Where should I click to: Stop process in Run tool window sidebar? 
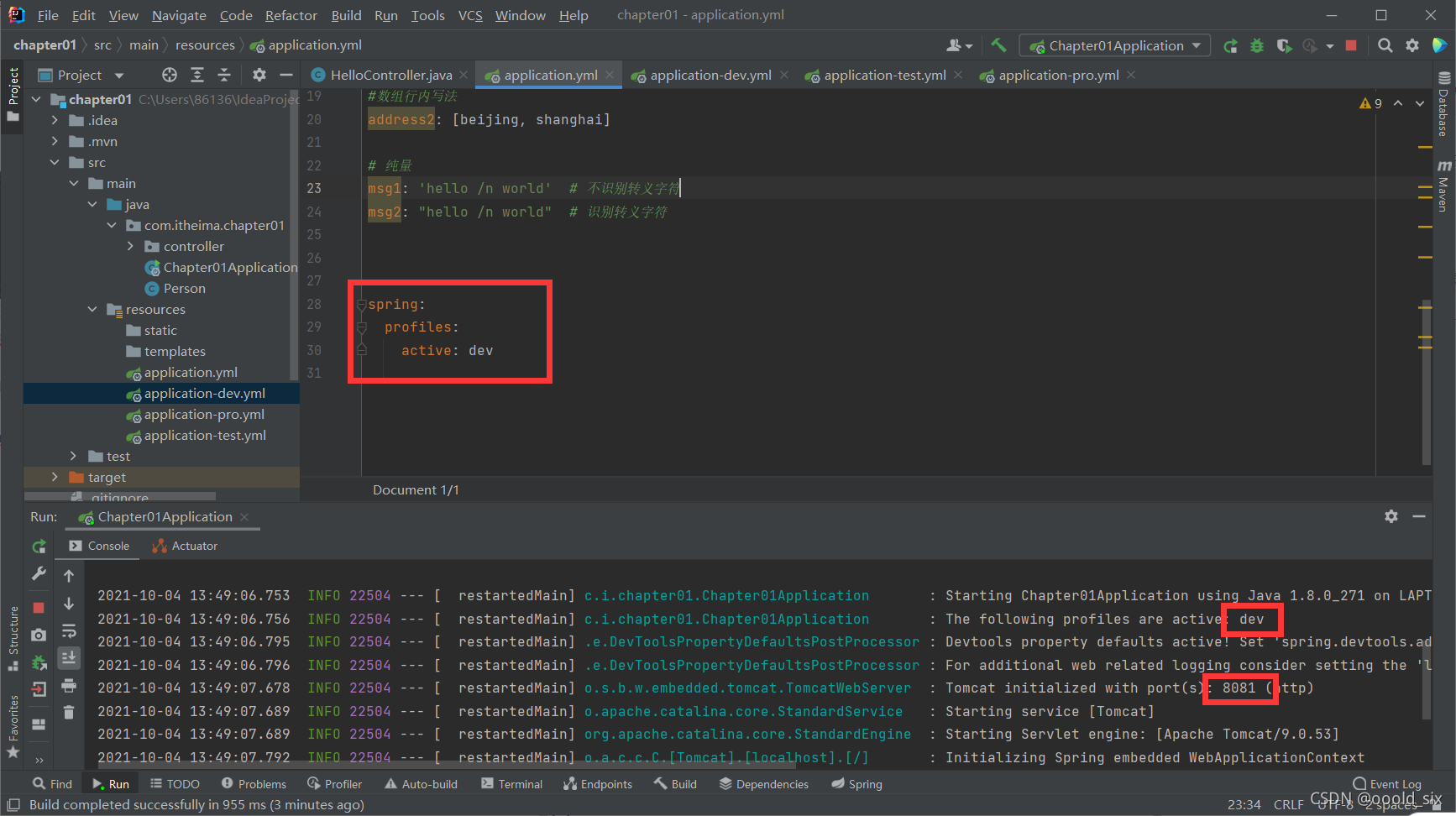click(39, 607)
